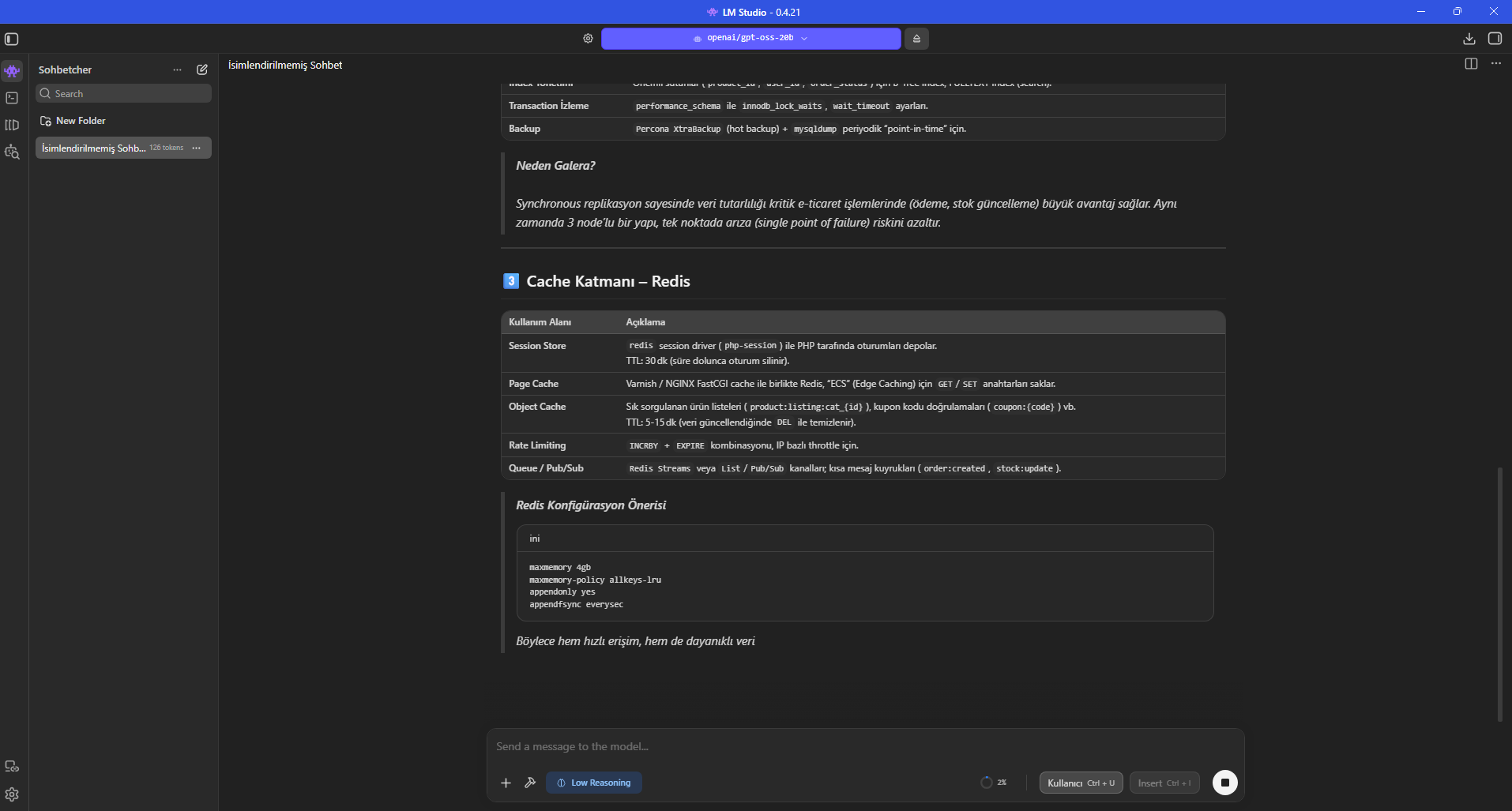Toggle the left sidebar panel icon
Image resolution: width=1512 pixels, height=811 pixels.
12,39
